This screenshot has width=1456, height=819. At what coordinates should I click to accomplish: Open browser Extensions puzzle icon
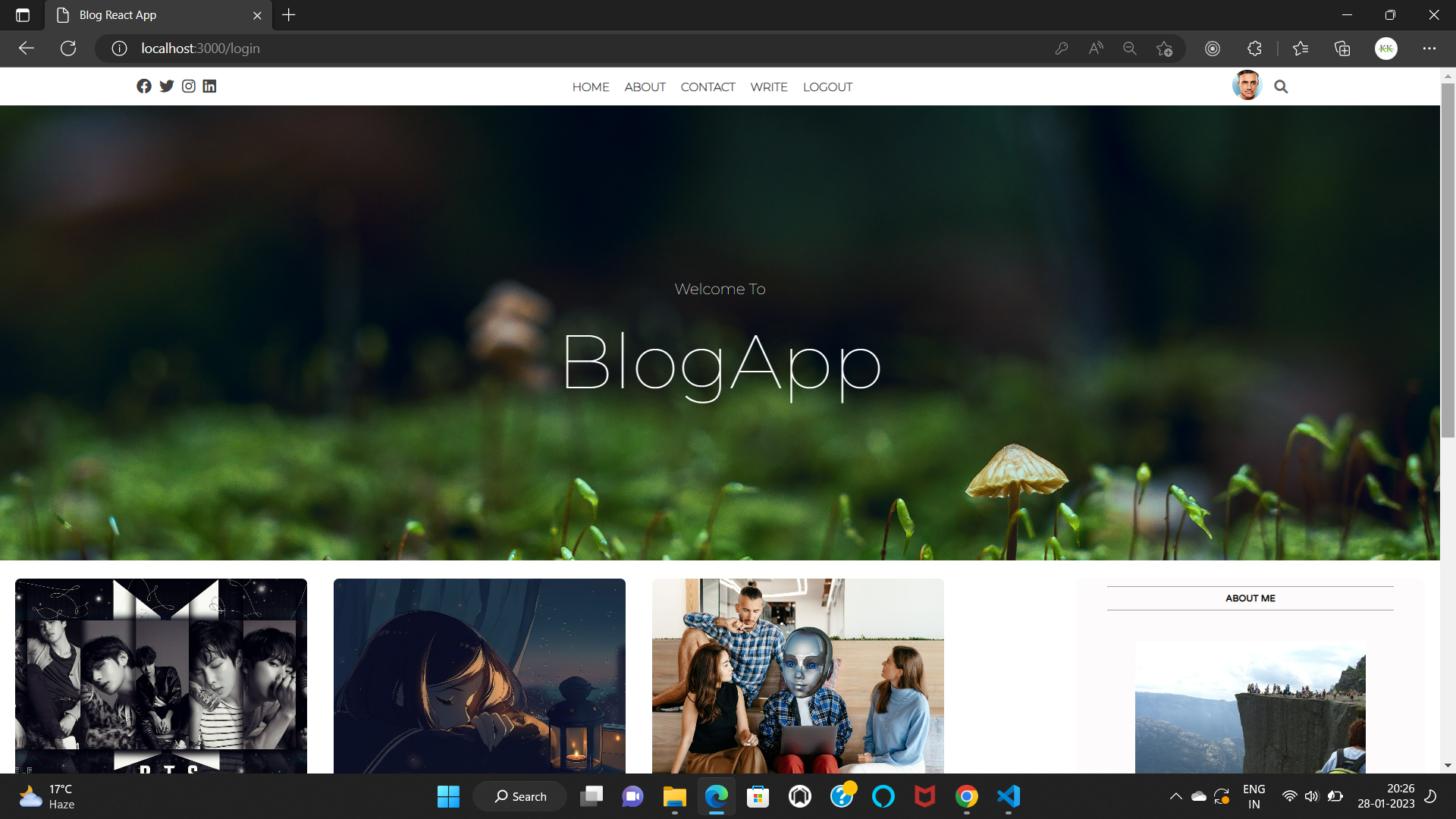[1254, 48]
